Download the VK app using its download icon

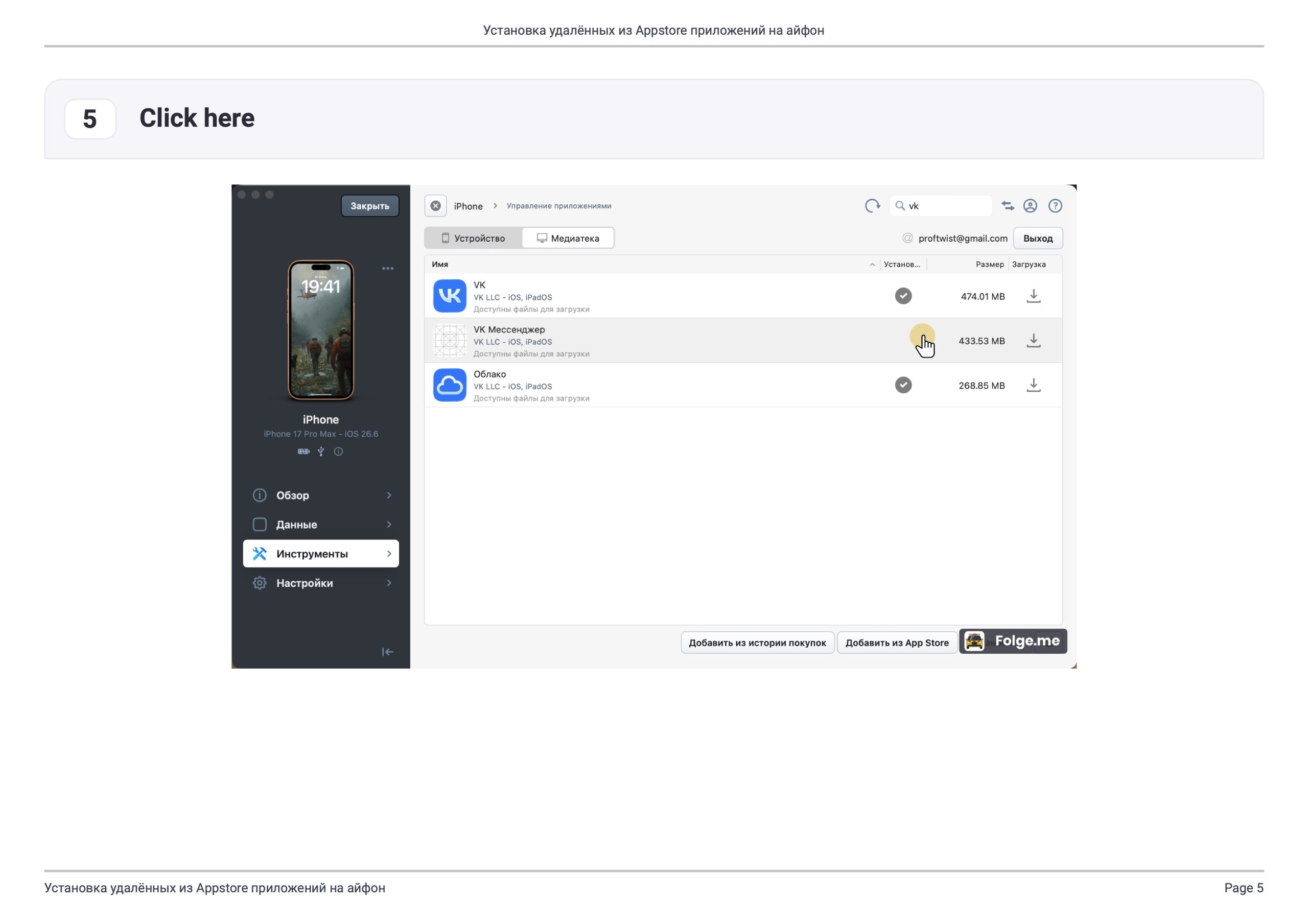point(1034,296)
